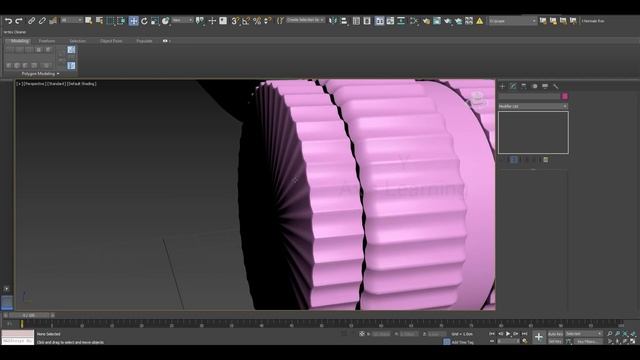Click the Auto Key button

click(555, 334)
